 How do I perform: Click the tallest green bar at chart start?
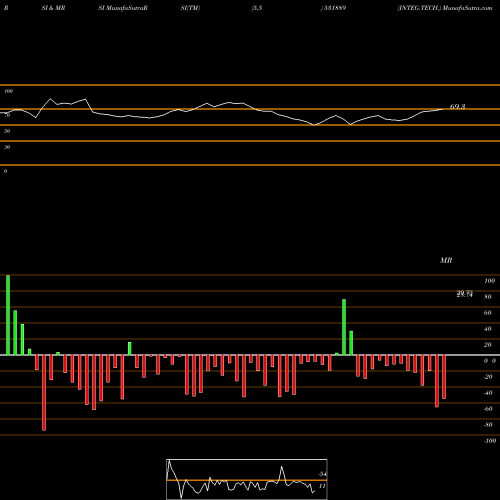[8, 315]
